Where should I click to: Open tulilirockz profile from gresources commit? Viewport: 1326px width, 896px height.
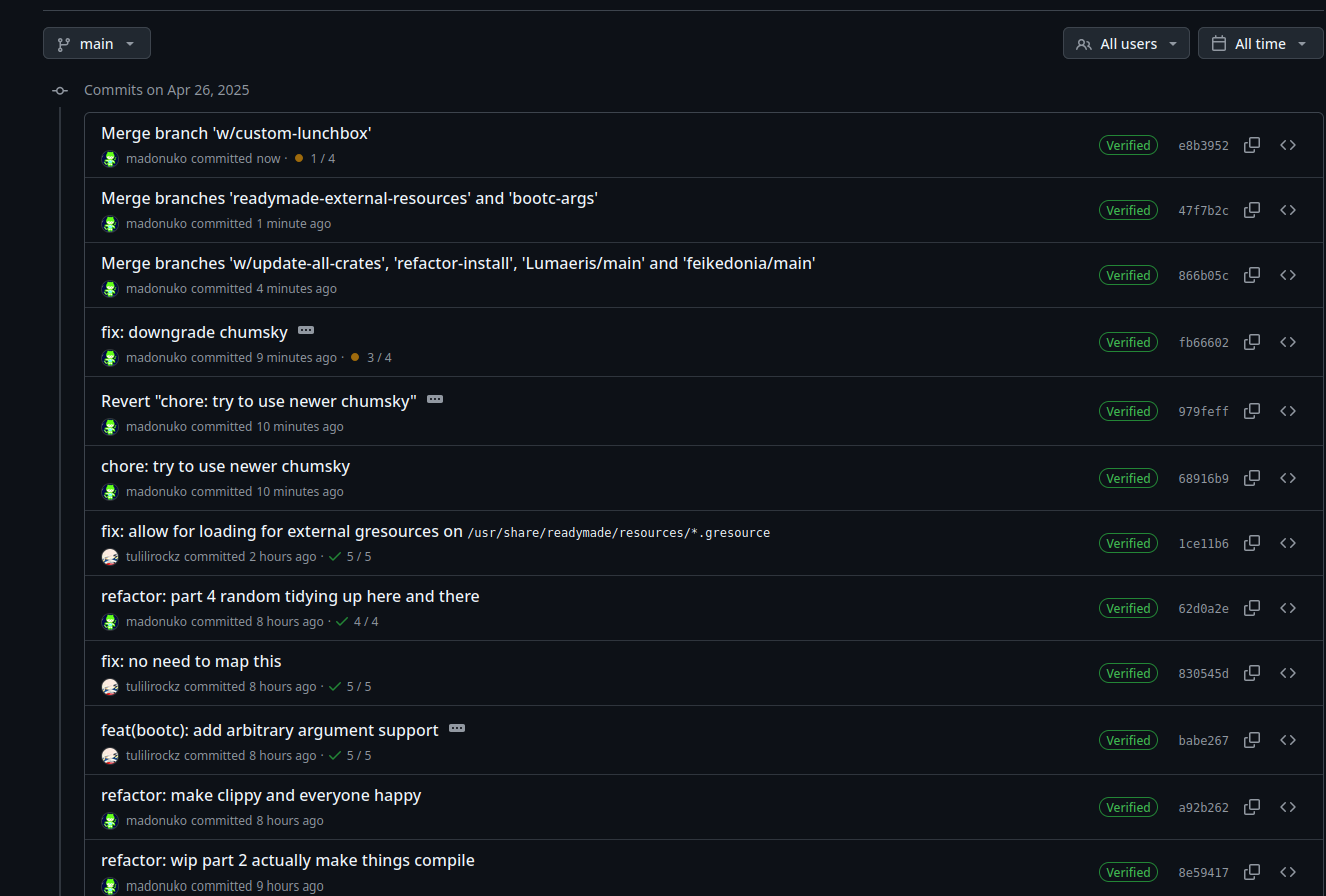(x=153, y=557)
